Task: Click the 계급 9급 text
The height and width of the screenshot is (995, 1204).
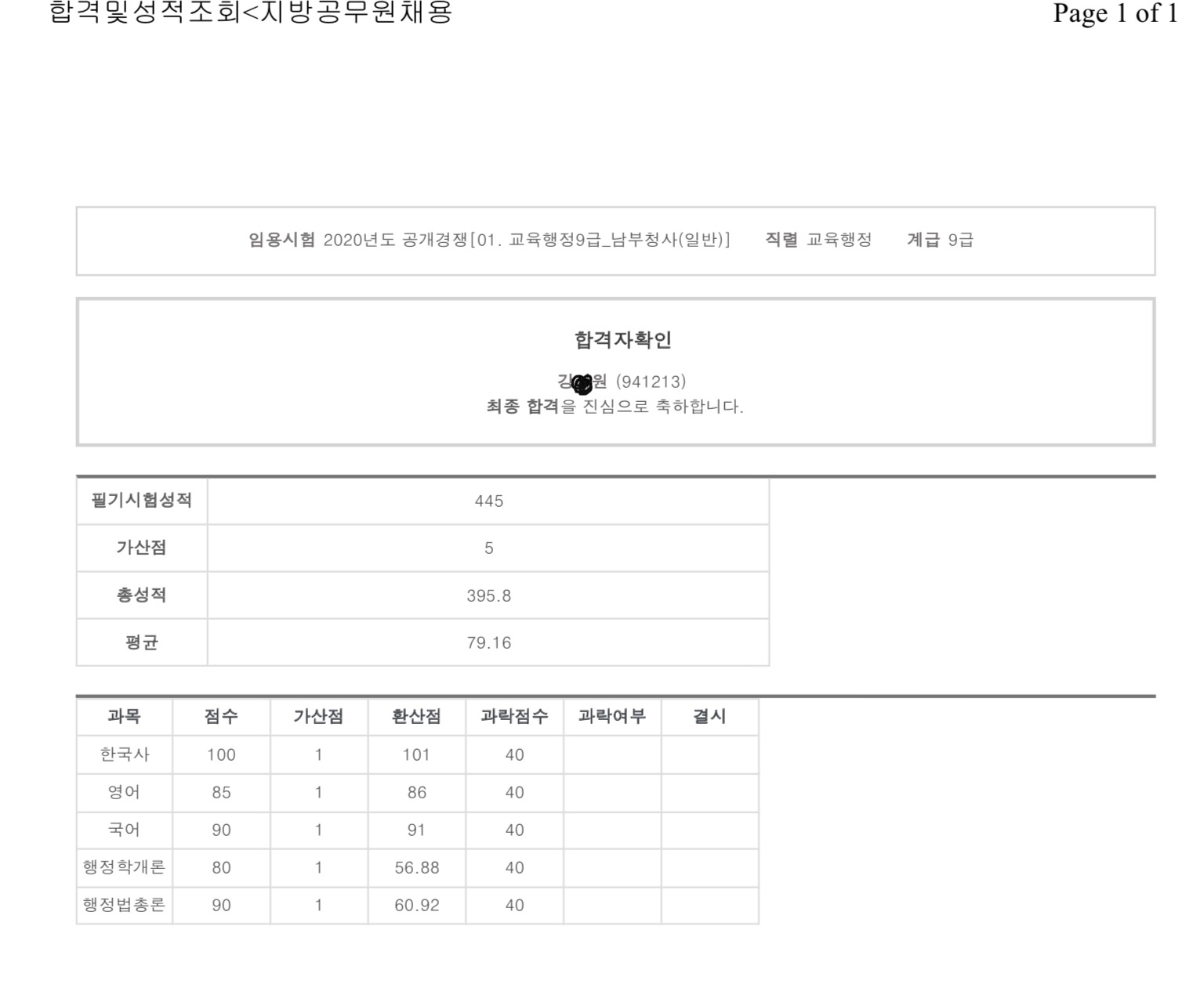Action: (x=940, y=240)
